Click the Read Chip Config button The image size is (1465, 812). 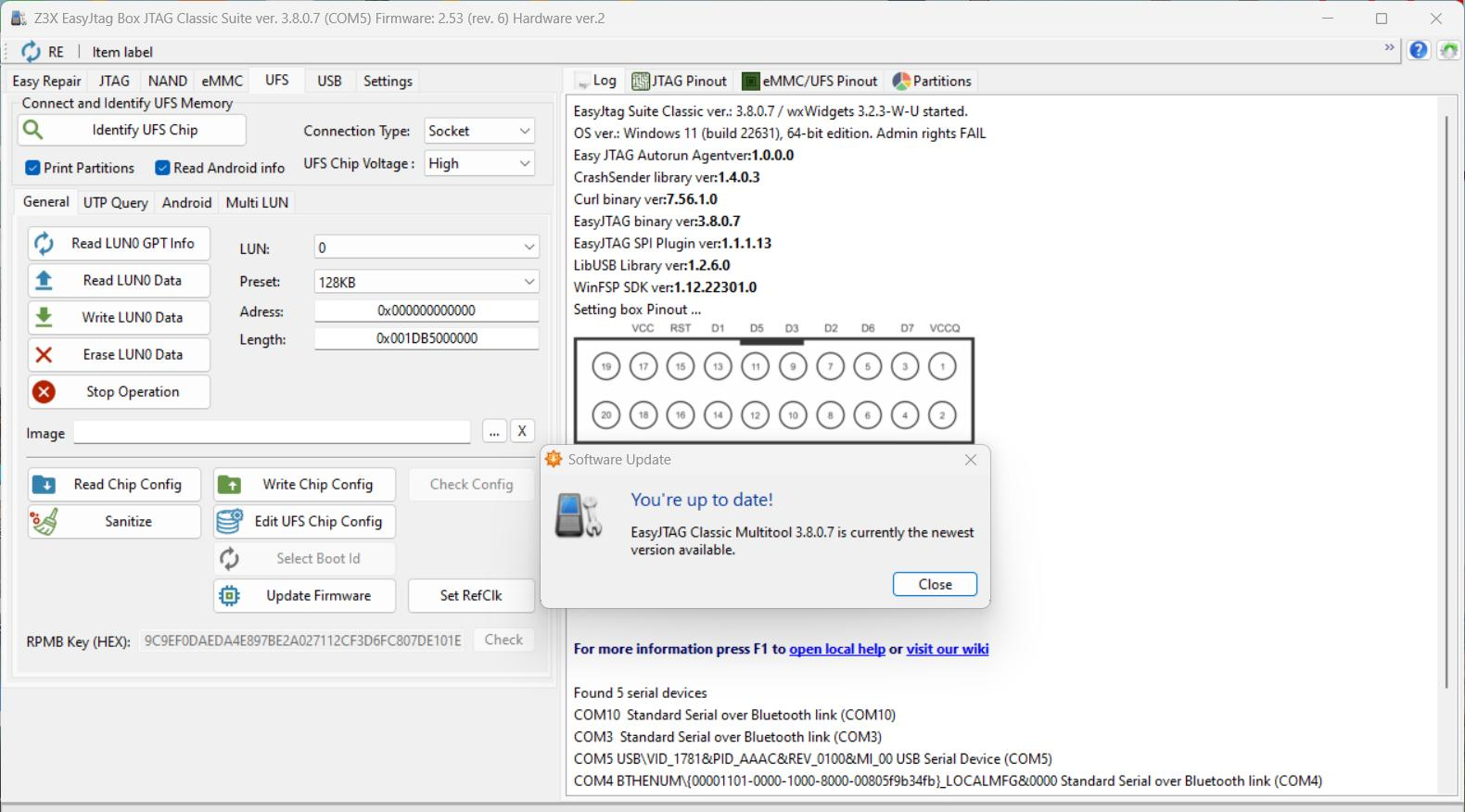pos(114,484)
